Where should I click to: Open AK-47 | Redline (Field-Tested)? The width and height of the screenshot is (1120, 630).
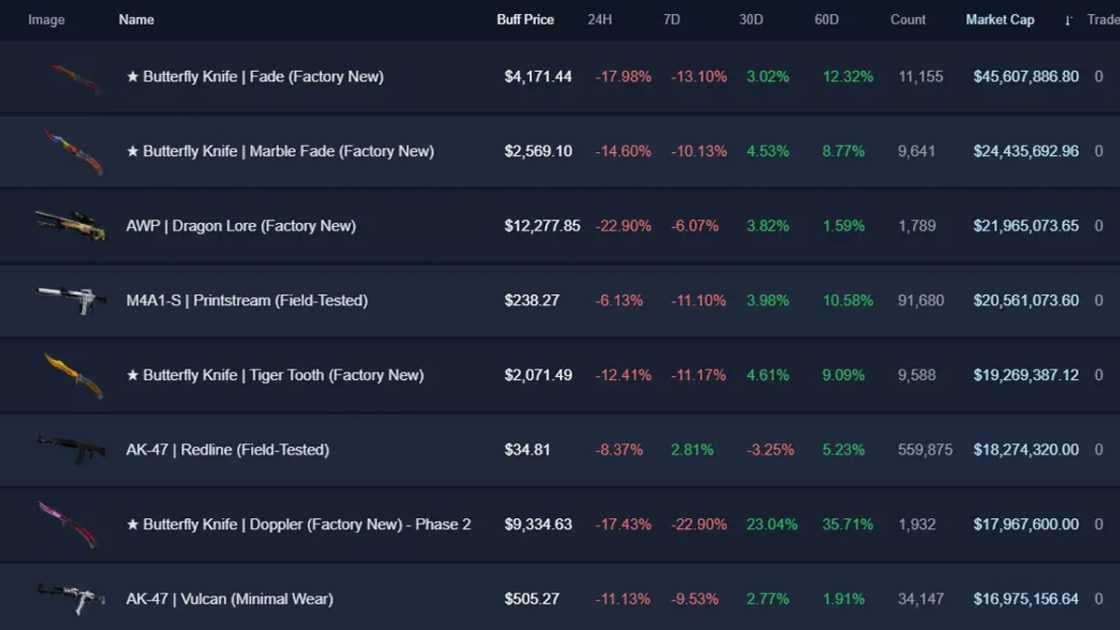(x=228, y=449)
